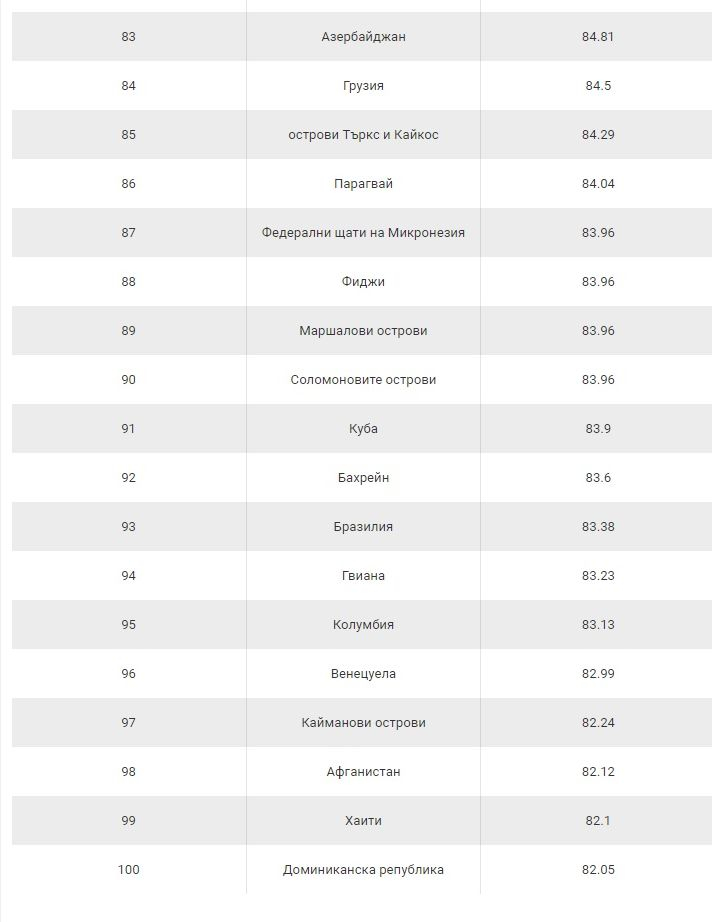This screenshot has width=712, height=922.
Task: Select the rank number 100 cell
Action: 128,870
